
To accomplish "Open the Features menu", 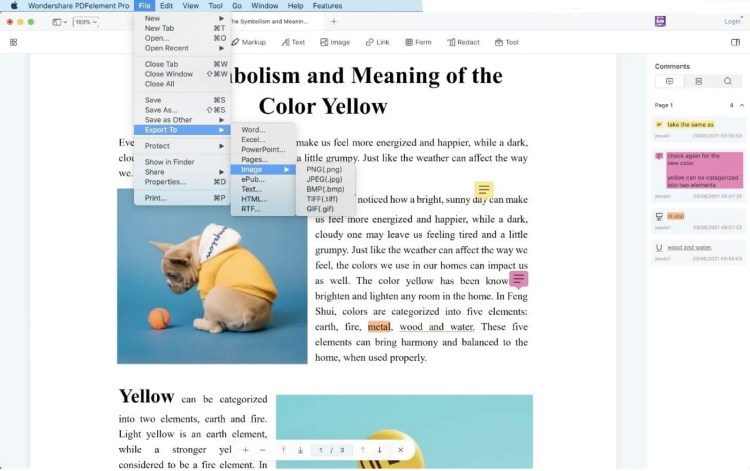I will (327, 6).
